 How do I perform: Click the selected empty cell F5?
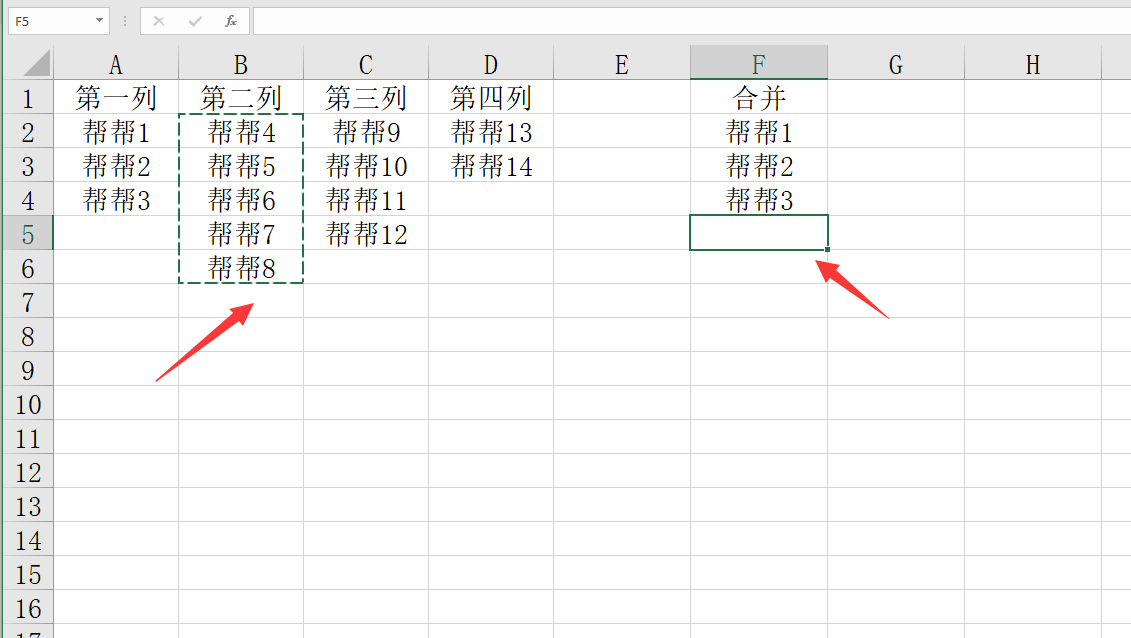pyautogui.click(x=759, y=233)
